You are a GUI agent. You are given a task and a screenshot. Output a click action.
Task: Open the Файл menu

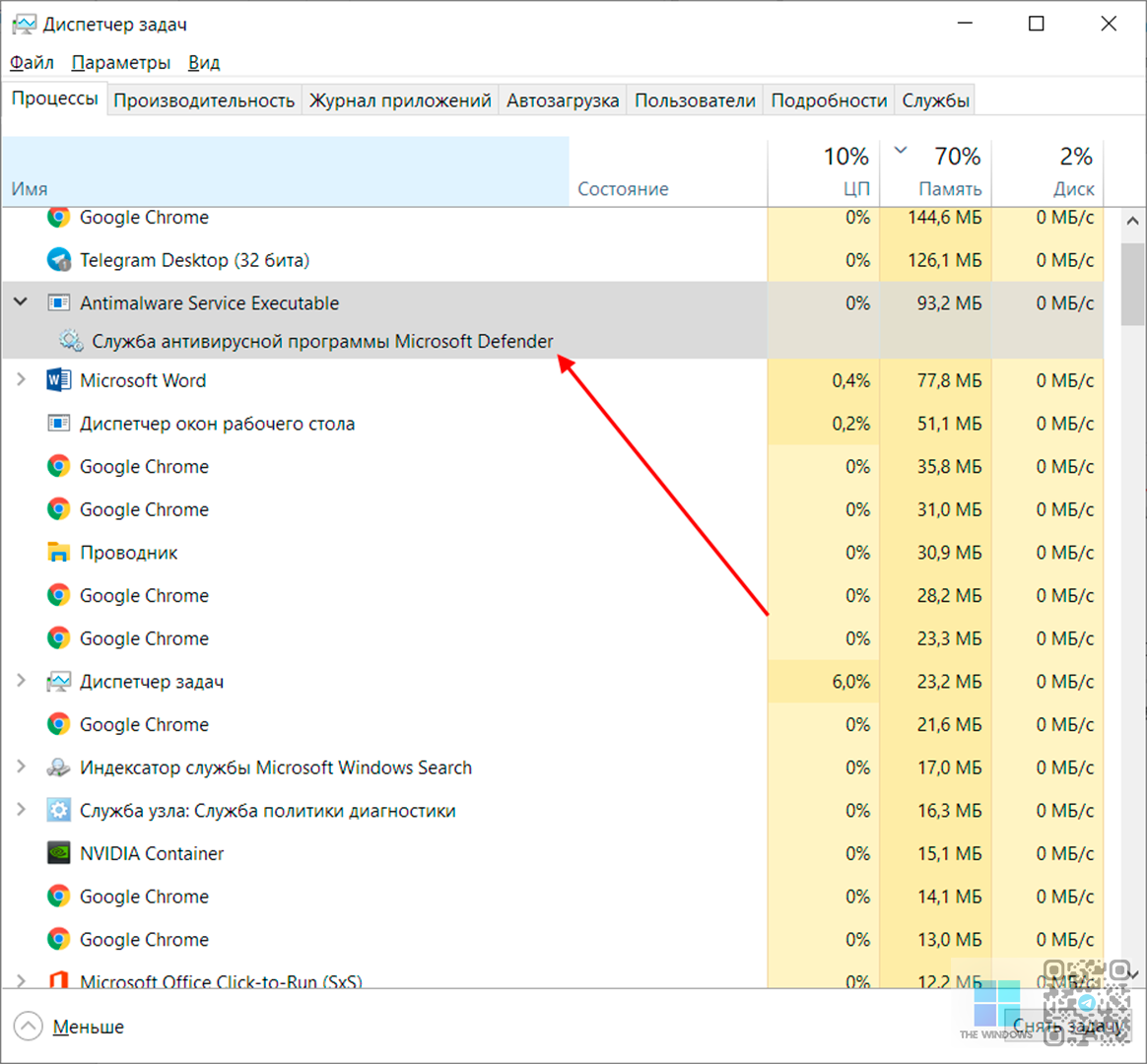click(x=32, y=63)
